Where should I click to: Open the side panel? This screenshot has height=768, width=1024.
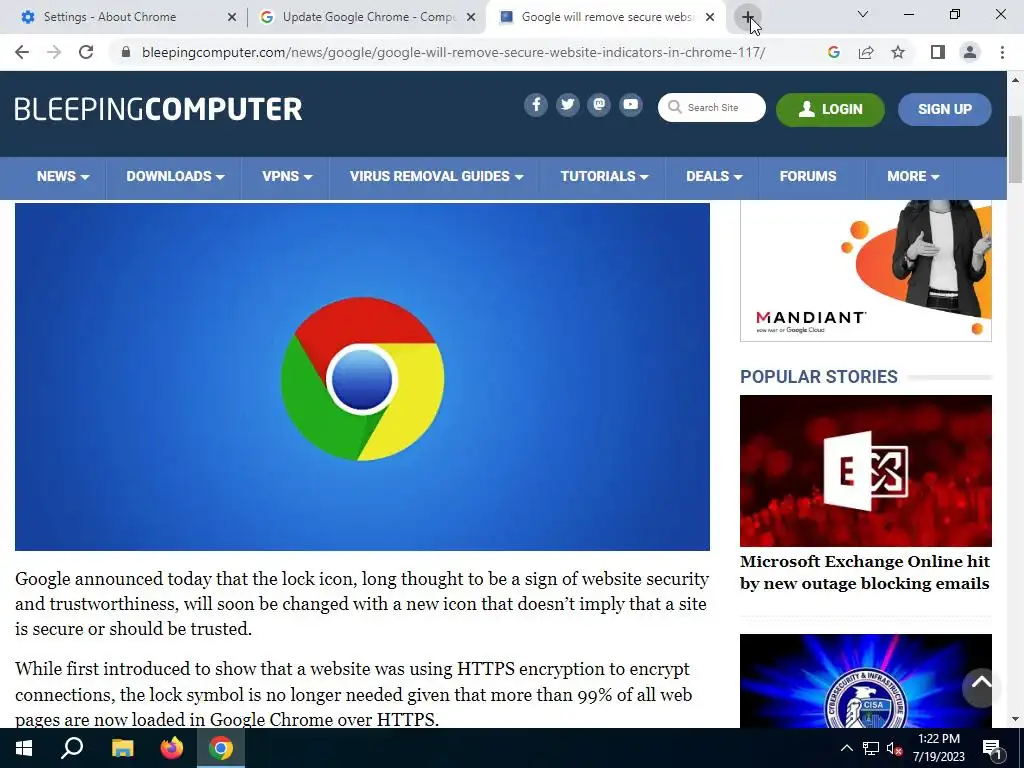point(938,52)
